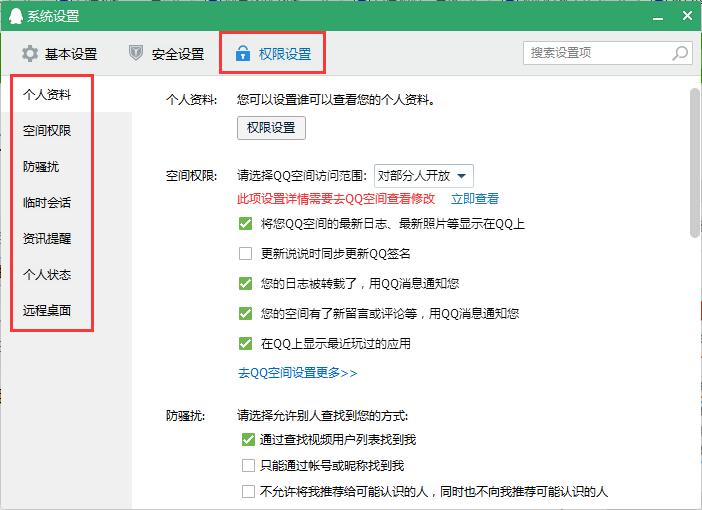Click the gear icon for 基本设置

pos(30,54)
